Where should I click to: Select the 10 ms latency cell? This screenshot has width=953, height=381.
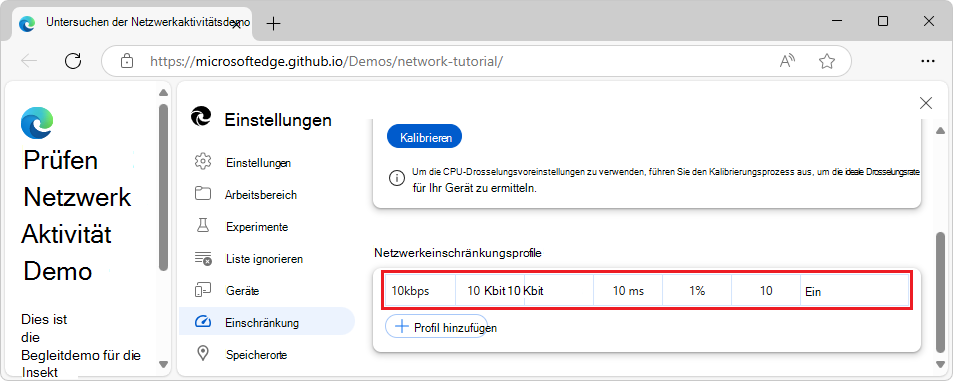point(628,290)
